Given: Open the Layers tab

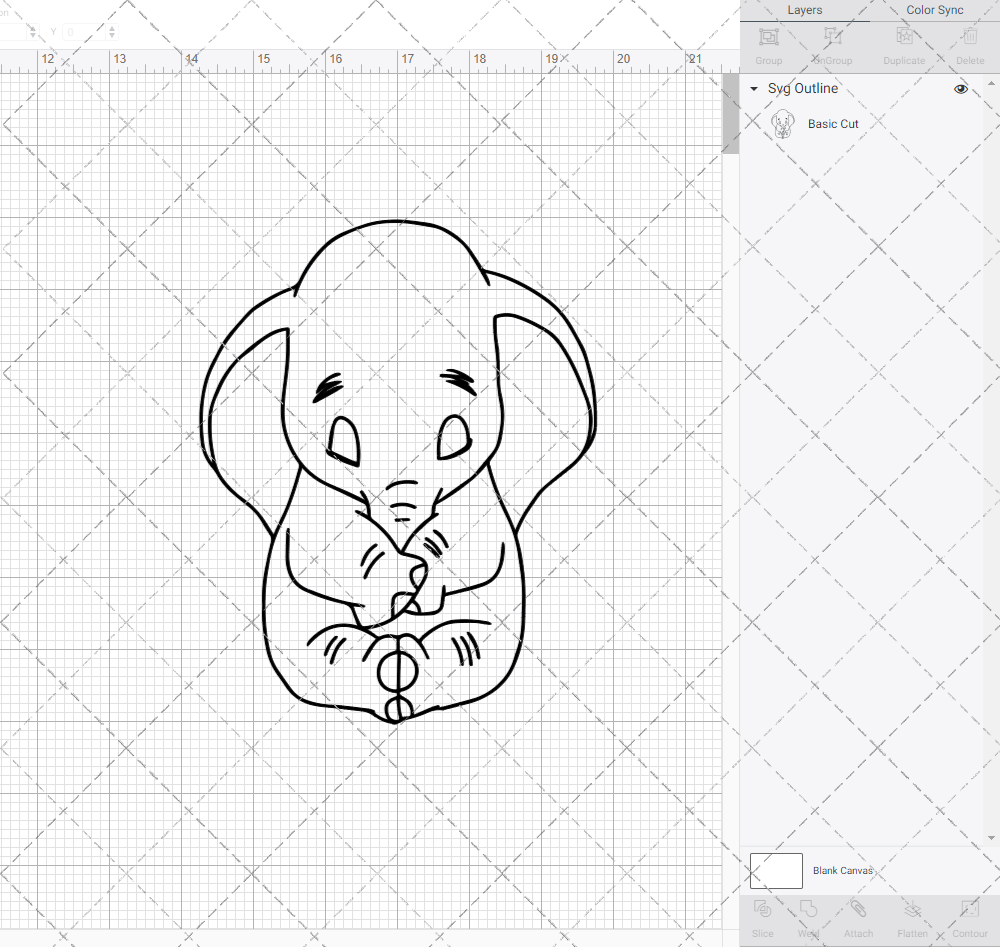Looking at the screenshot, I should pyautogui.click(x=804, y=10).
